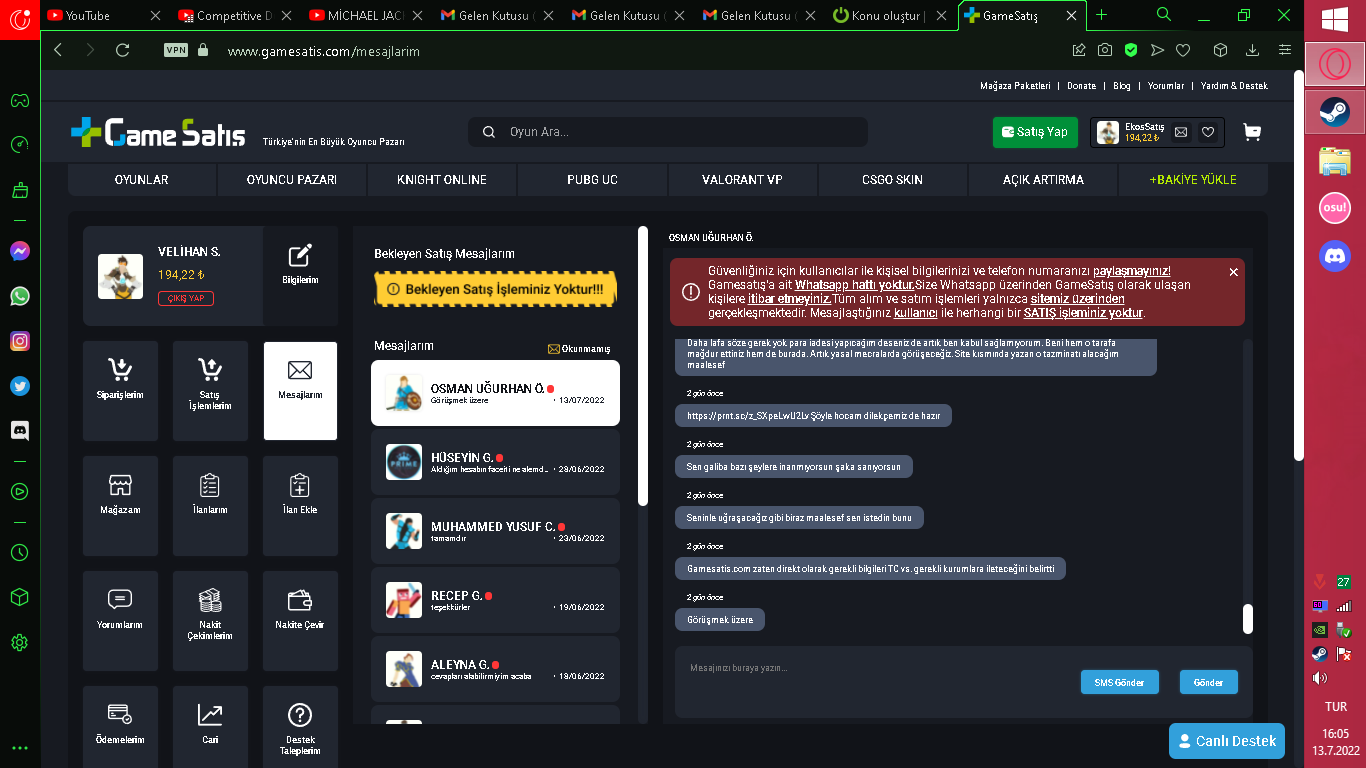Switch to the MİCHAEL JAC tab

367,16
